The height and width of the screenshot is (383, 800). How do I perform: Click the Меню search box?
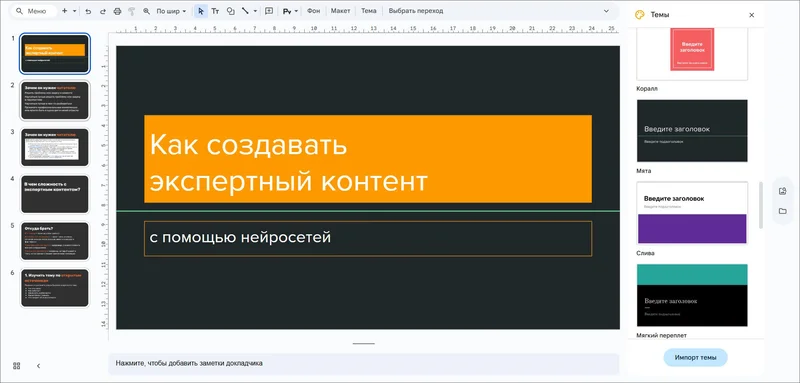pyautogui.click(x=34, y=11)
